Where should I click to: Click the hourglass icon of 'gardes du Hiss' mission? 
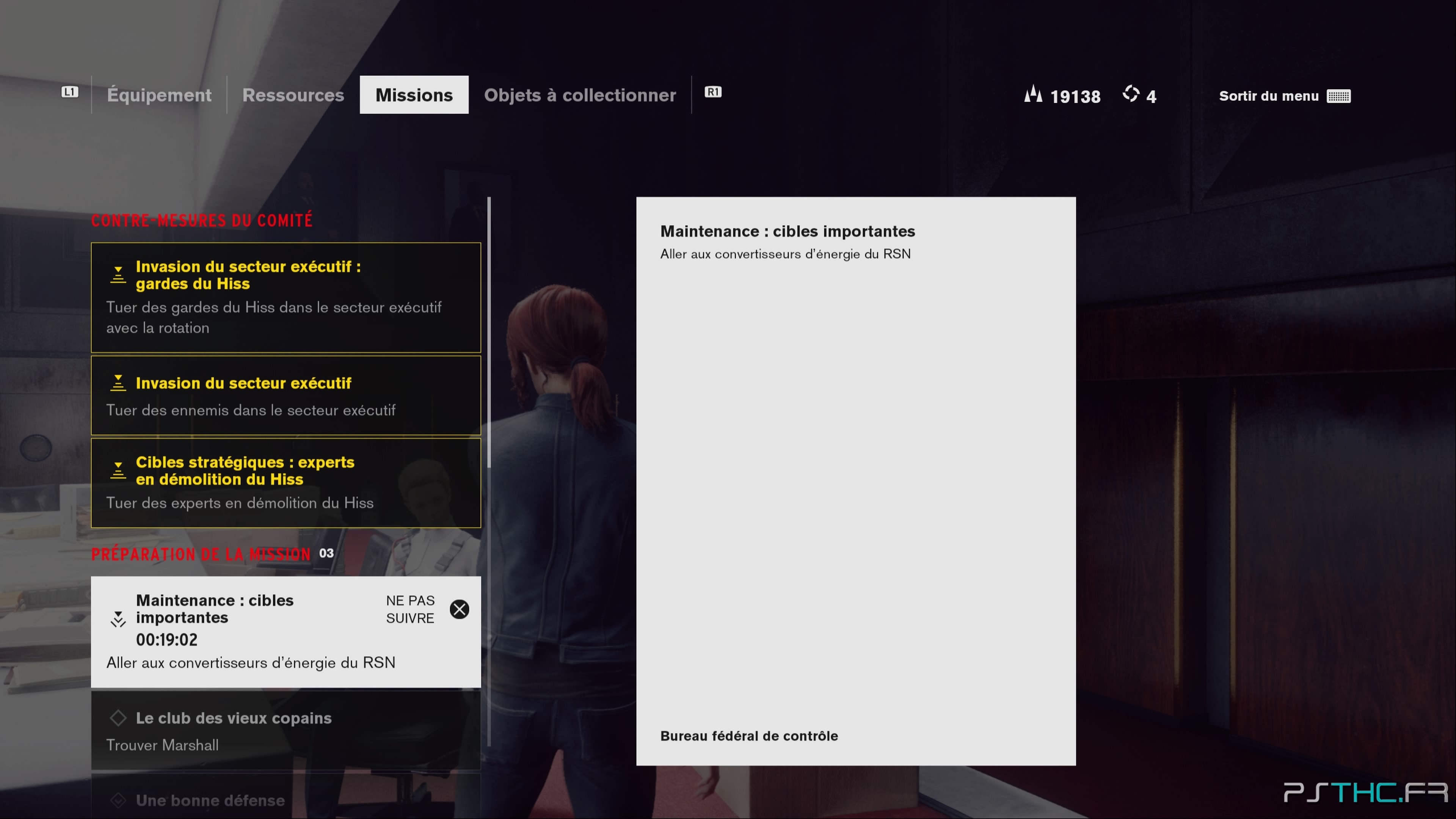[x=118, y=275]
